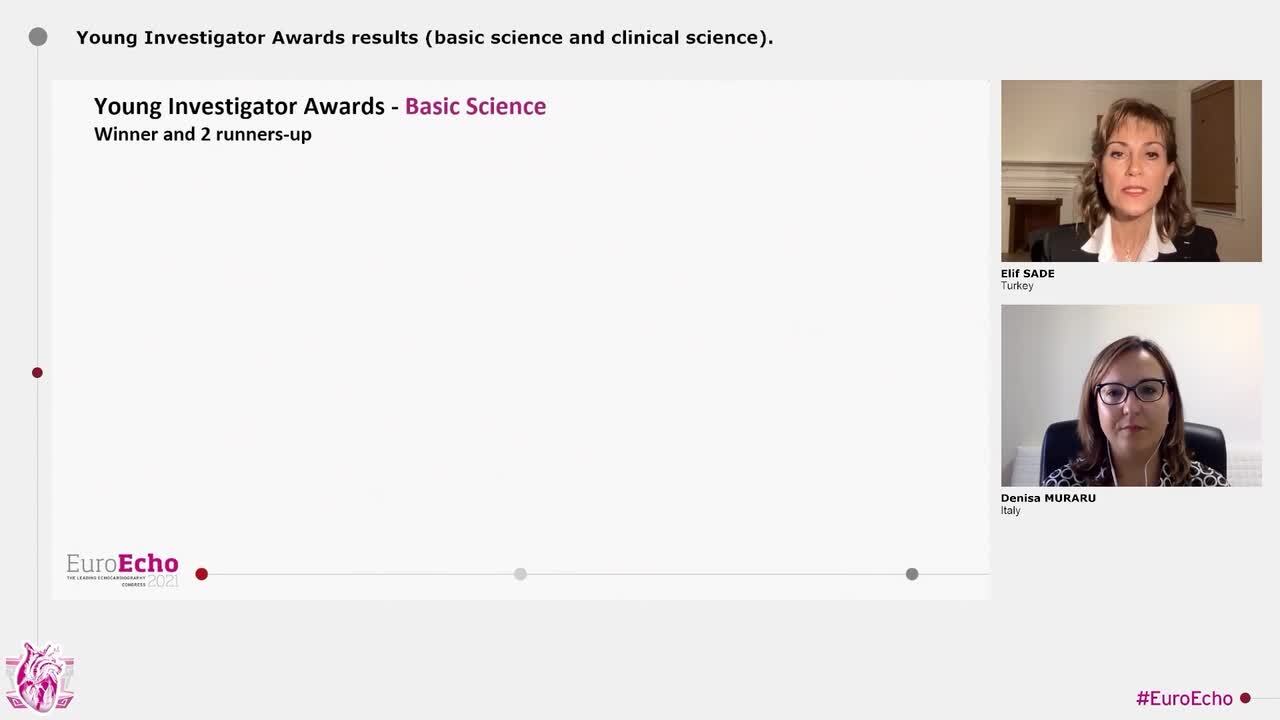Click the red marker on left vertical timeline
The height and width of the screenshot is (720, 1280).
pyautogui.click(x=37, y=373)
